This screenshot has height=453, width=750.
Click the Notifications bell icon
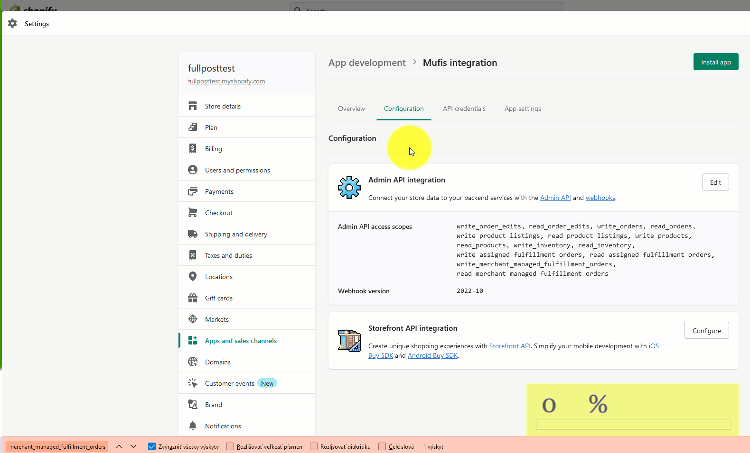tap(193, 425)
